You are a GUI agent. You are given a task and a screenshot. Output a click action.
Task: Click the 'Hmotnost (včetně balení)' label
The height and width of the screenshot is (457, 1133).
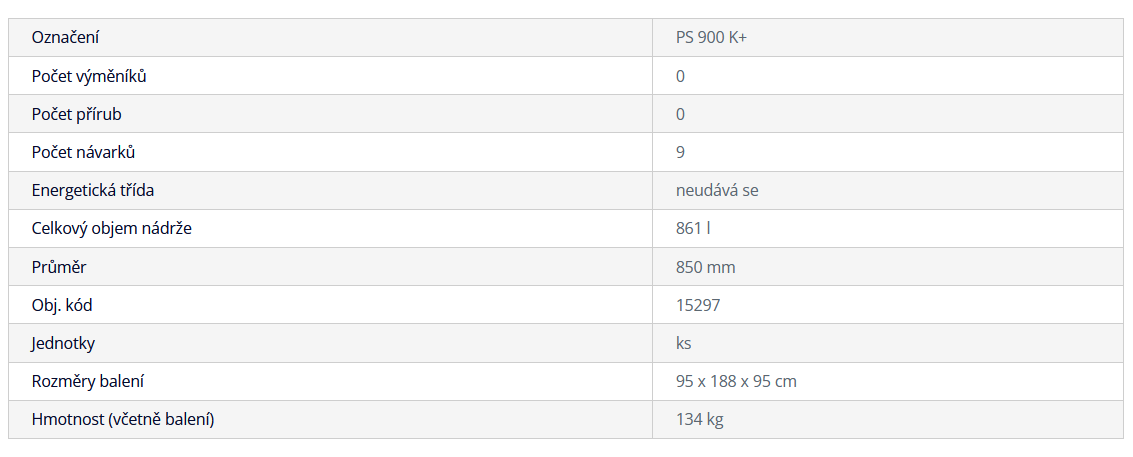click(x=123, y=419)
